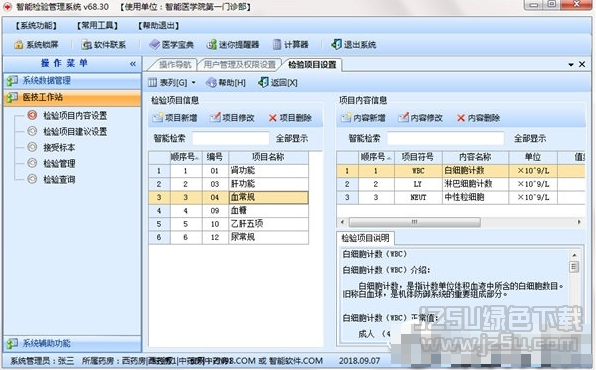
Task: Open the 【系统功能】 menu
Action: 36,26
